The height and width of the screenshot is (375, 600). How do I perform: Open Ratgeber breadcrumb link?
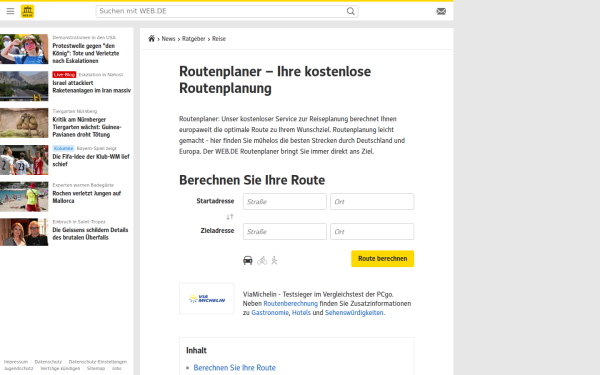point(194,39)
